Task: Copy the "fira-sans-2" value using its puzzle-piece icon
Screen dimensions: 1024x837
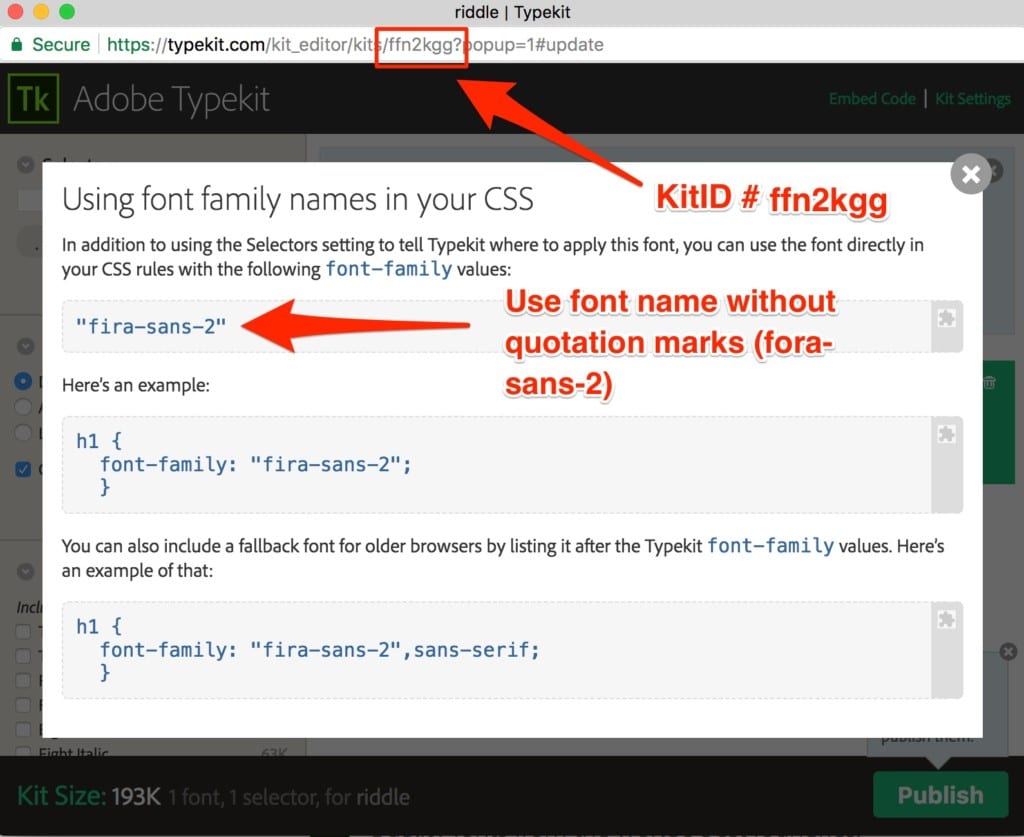Action: coord(946,318)
